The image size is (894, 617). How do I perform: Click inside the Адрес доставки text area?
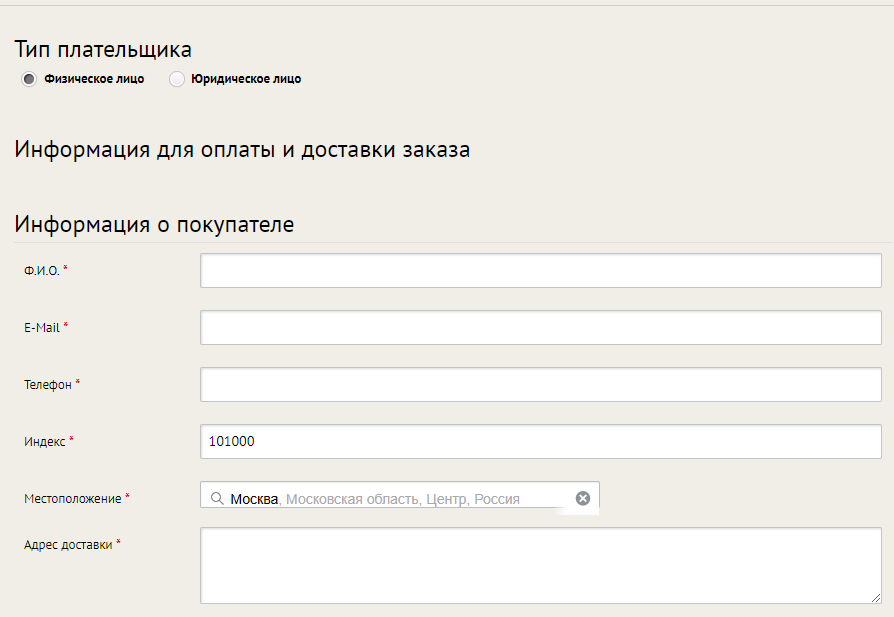click(x=541, y=565)
